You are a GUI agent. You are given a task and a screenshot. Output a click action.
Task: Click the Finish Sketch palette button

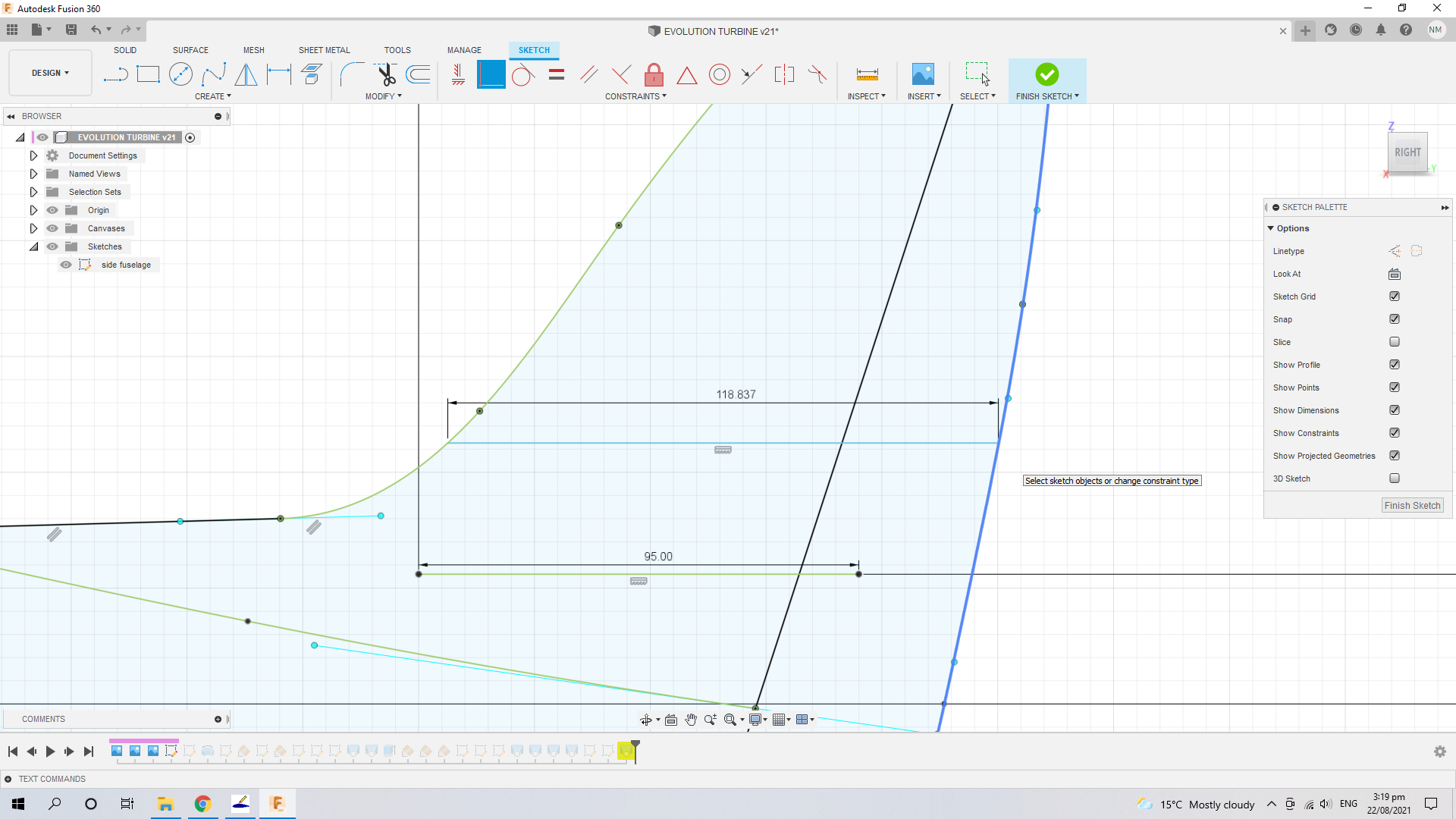[x=1412, y=506]
